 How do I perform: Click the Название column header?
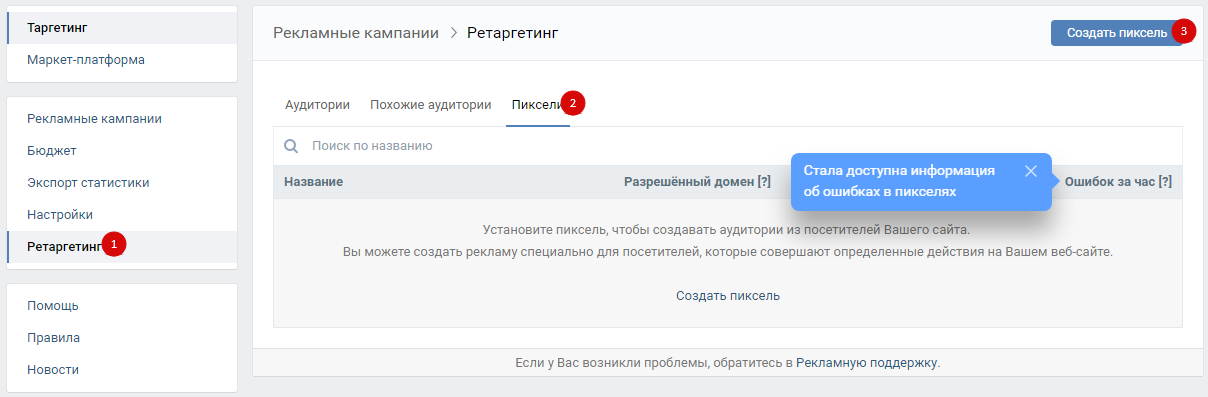point(314,182)
